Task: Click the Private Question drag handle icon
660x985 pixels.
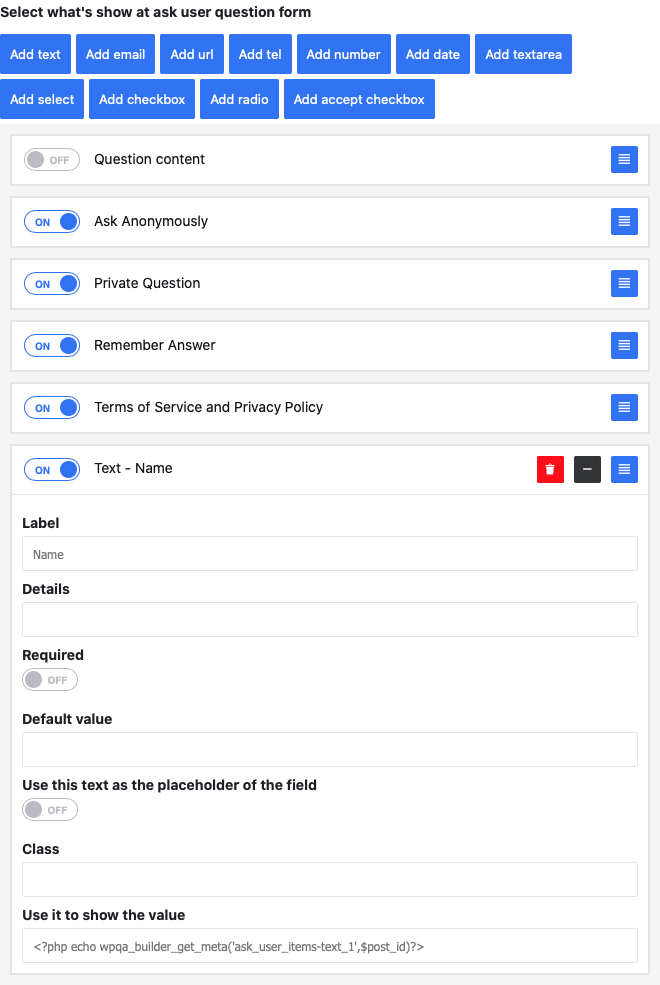Action: 624,283
